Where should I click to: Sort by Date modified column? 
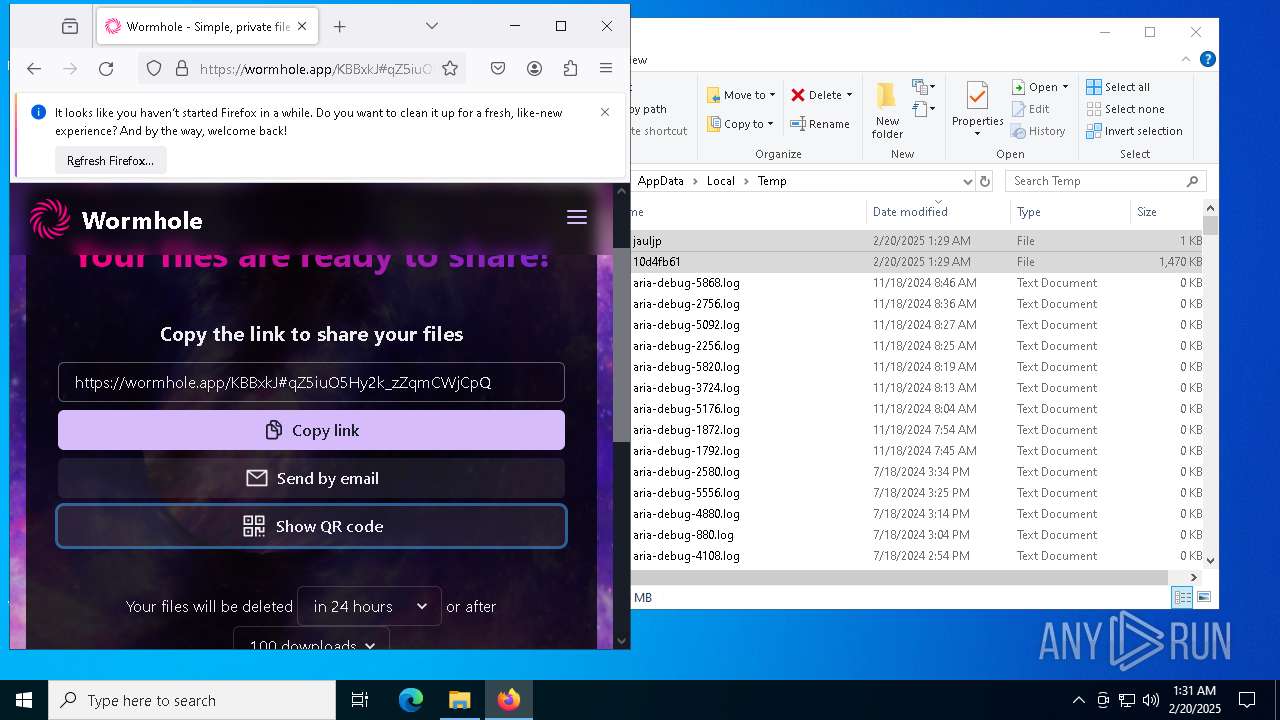pyautogui.click(x=938, y=212)
